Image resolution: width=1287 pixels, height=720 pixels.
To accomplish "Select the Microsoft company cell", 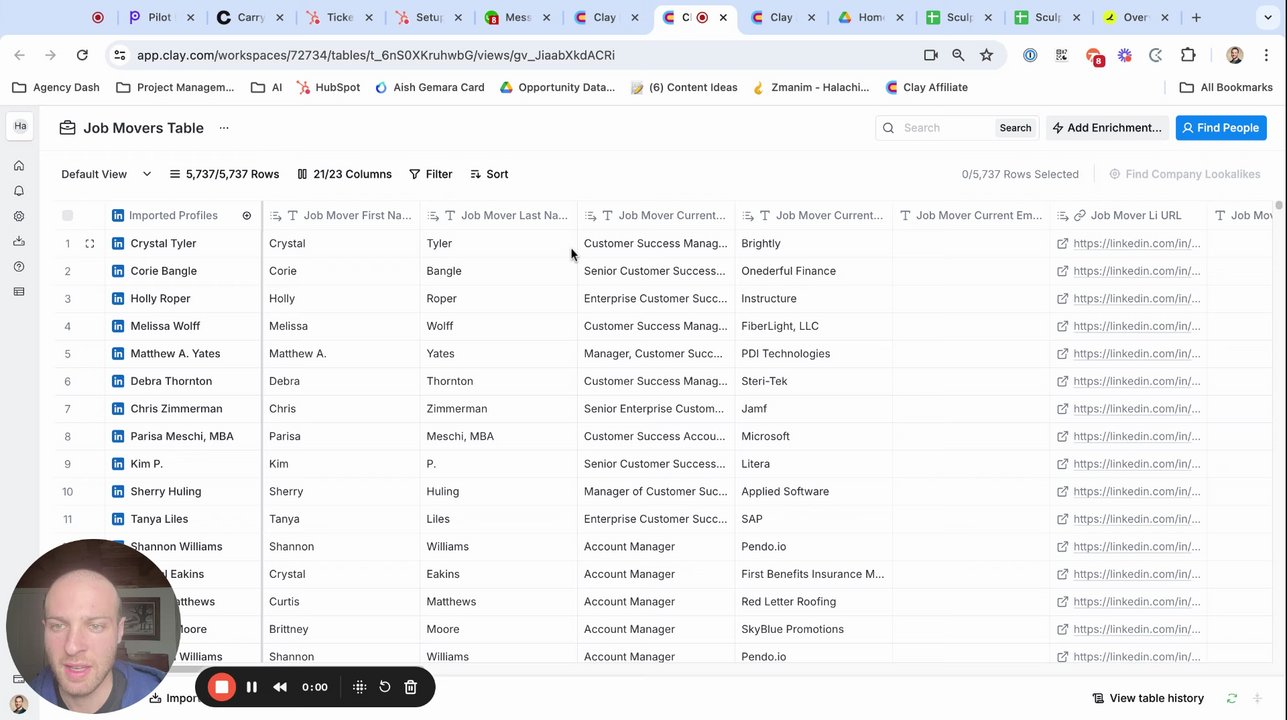I will [x=814, y=436].
